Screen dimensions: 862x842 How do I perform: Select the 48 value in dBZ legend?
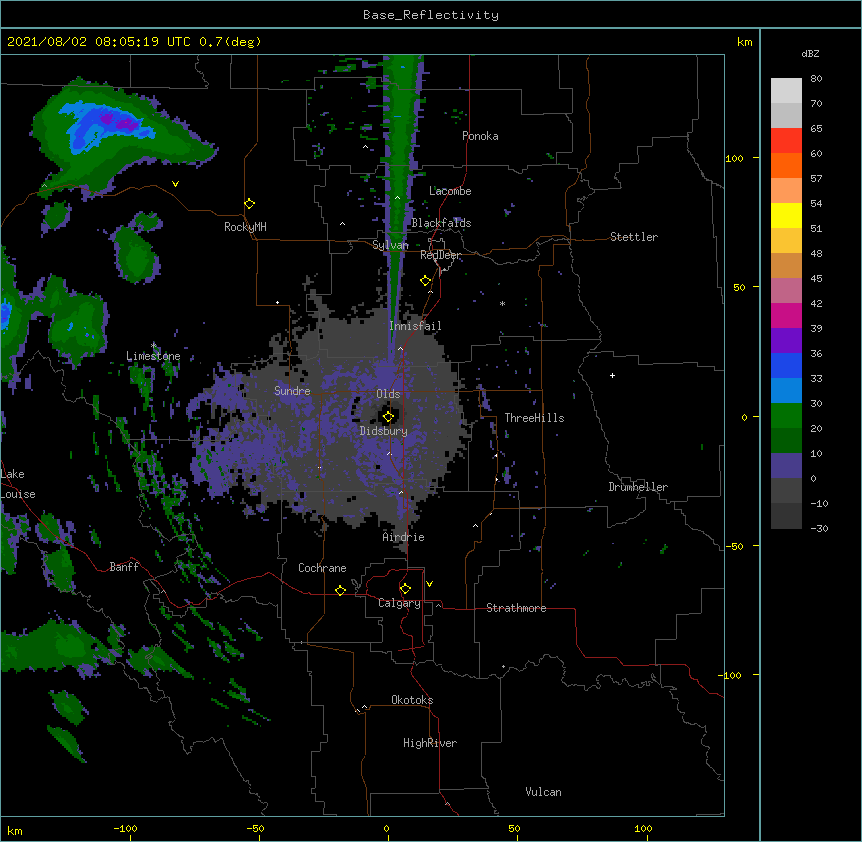(x=816, y=253)
